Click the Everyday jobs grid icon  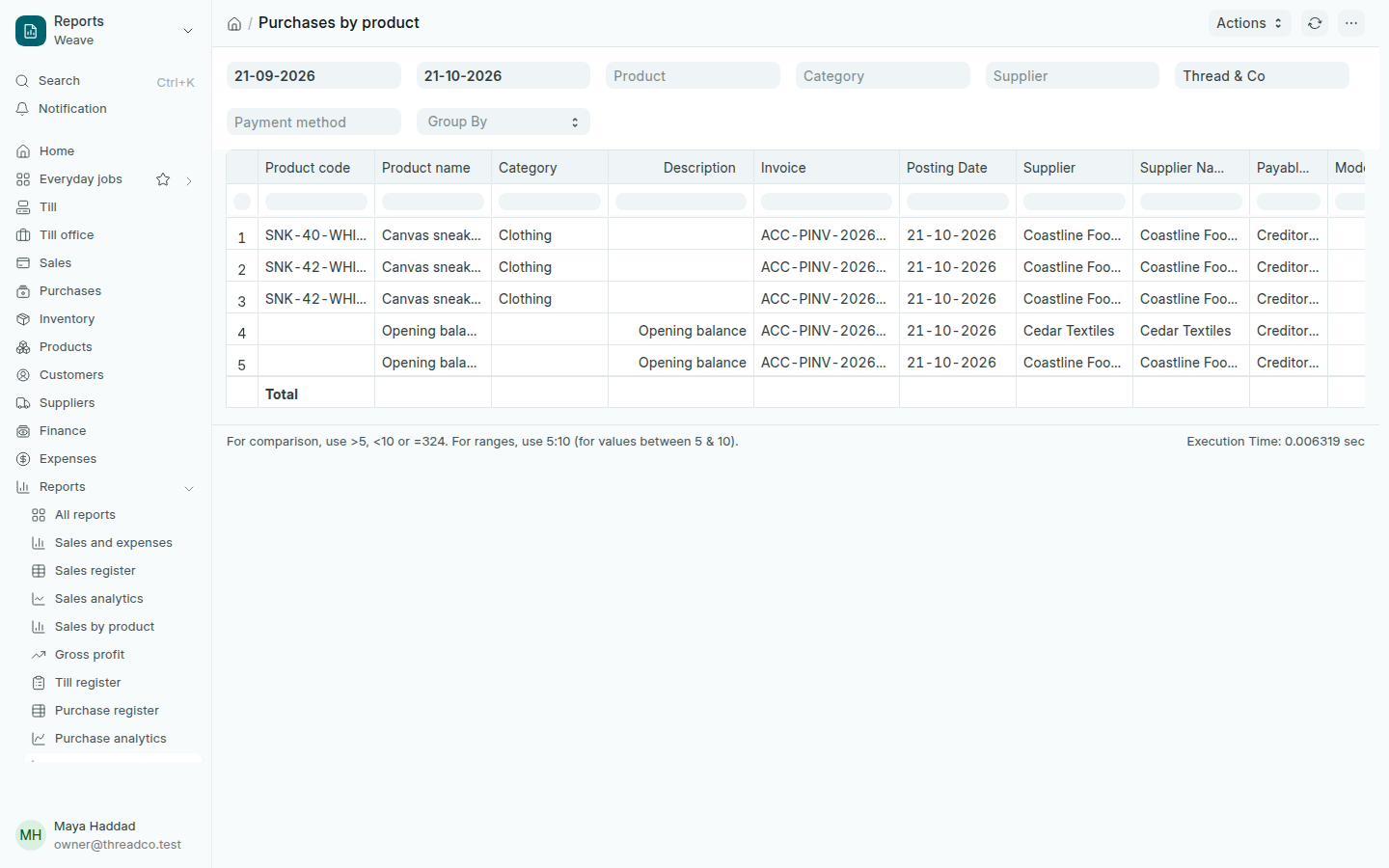[x=23, y=179]
